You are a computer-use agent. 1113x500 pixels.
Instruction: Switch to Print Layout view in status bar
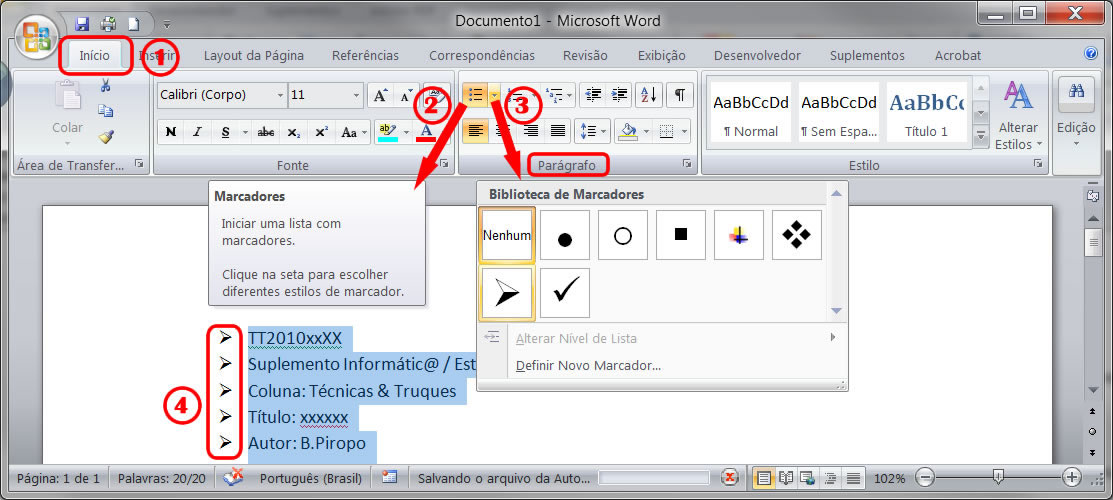(x=763, y=478)
